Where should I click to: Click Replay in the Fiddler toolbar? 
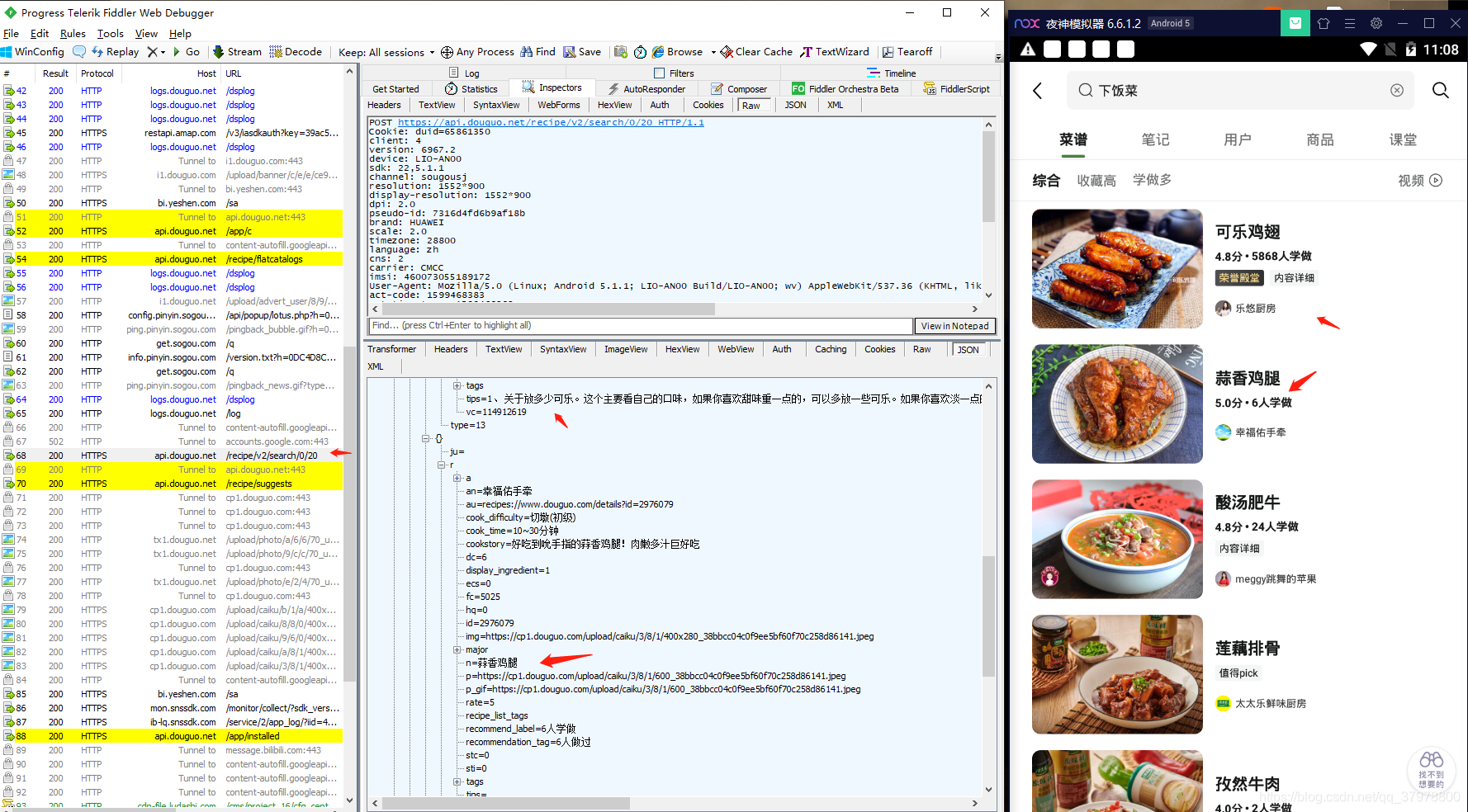pos(115,52)
